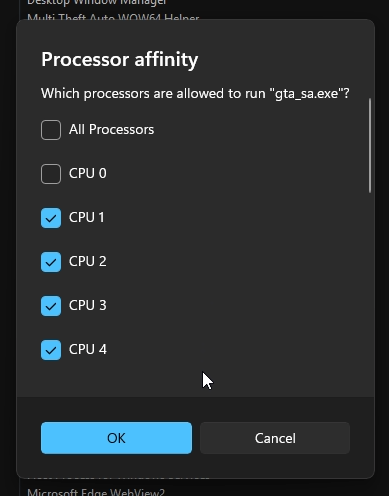
Task: Select the Multi Theft Auto WOW64 Helper row
Action: point(113,17)
